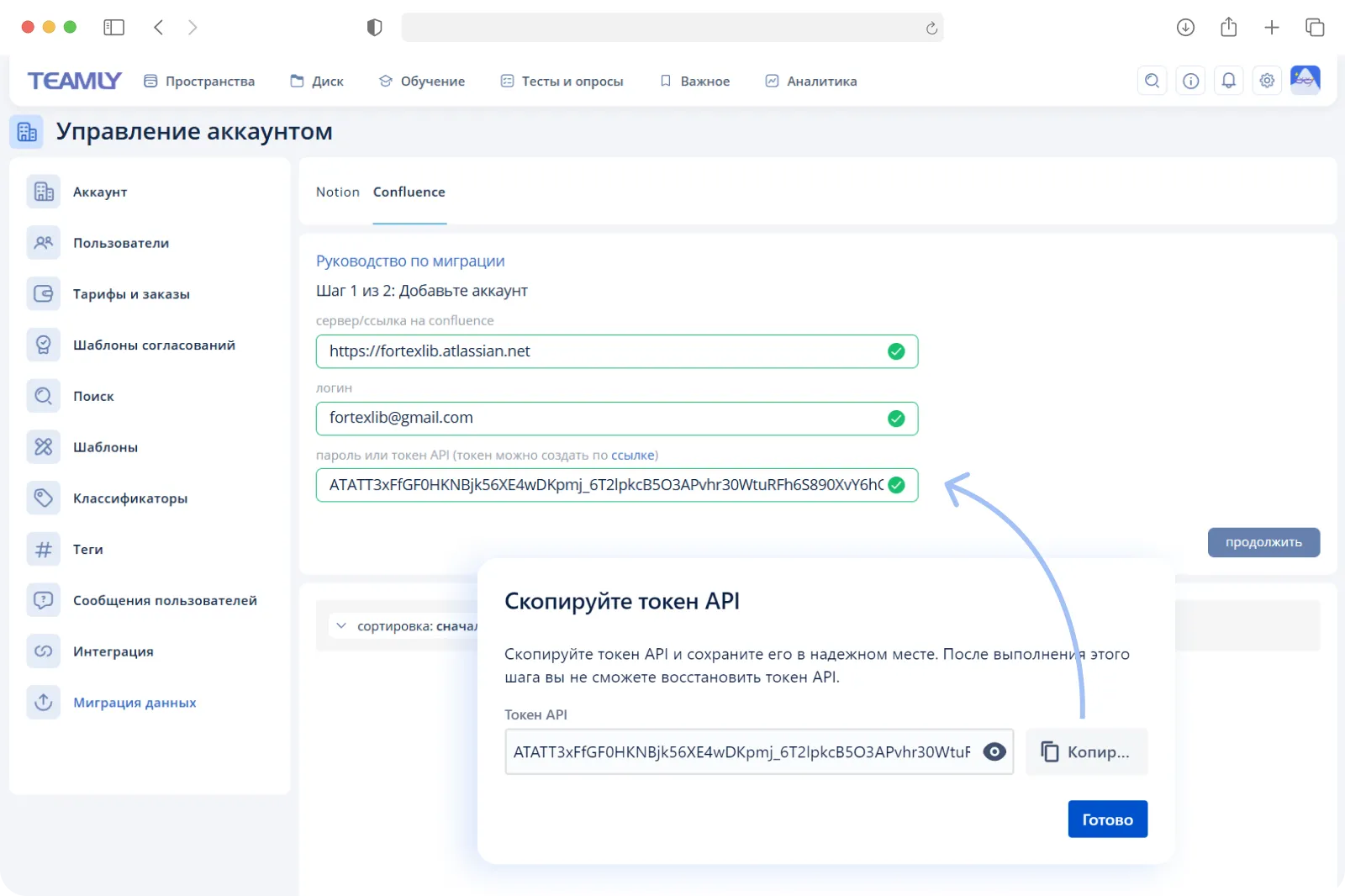
Task: Focus the API token password field
Action: point(617,485)
